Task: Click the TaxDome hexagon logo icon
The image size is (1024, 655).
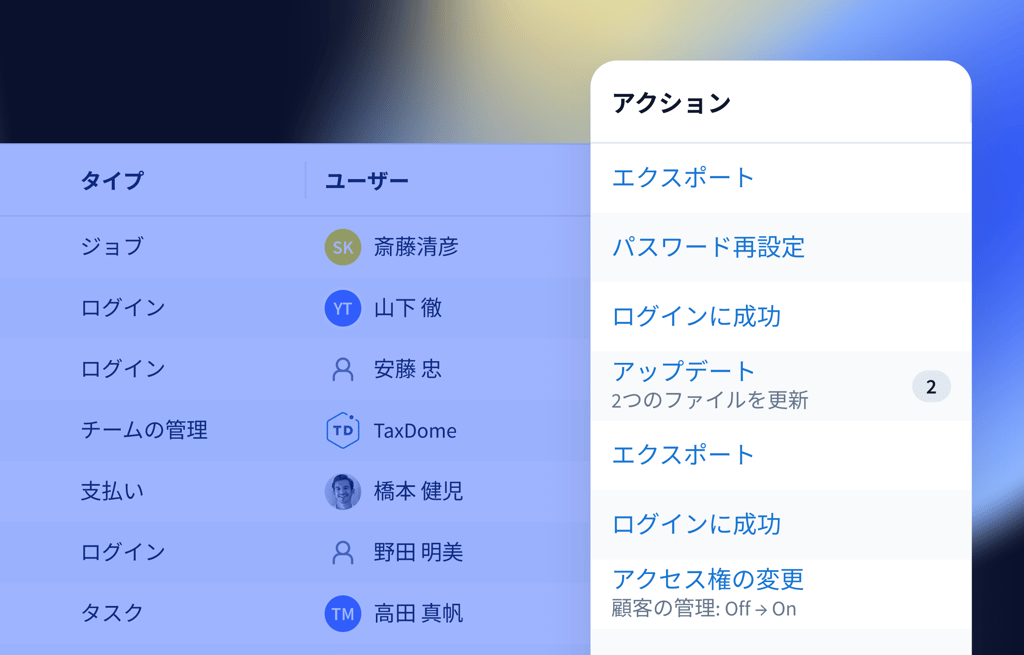Action: pyautogui.click(x=343, y=431)
